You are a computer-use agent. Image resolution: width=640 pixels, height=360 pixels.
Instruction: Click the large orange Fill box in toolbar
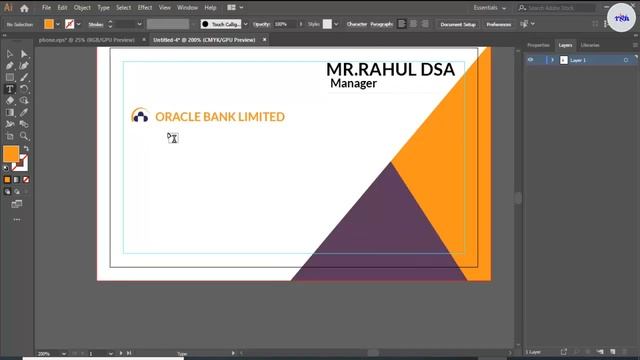pos(11,154)
